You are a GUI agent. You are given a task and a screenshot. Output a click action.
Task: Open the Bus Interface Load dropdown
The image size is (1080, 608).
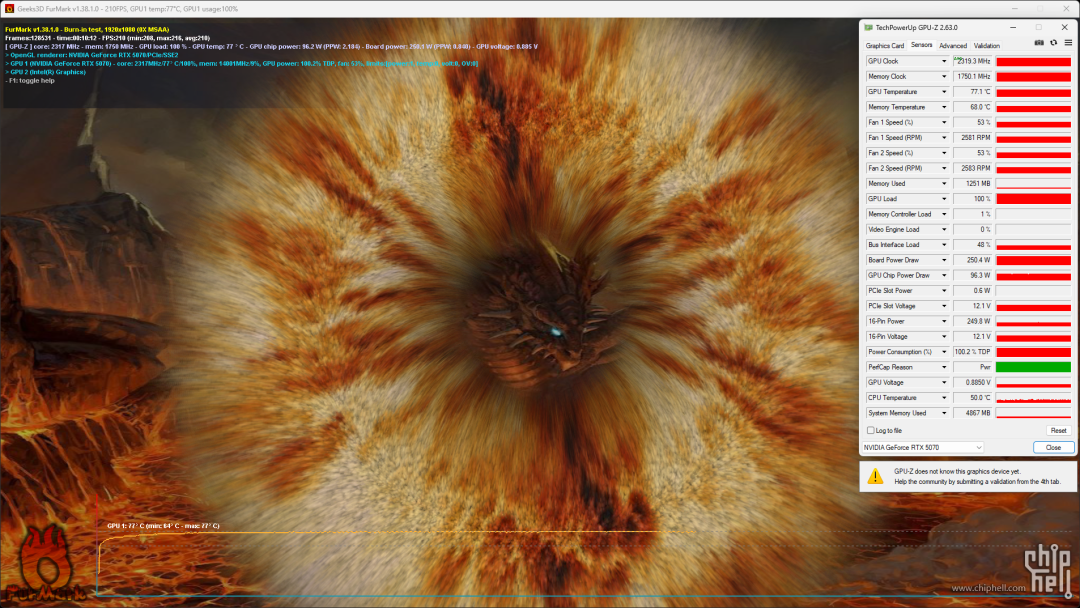(944, 244)
